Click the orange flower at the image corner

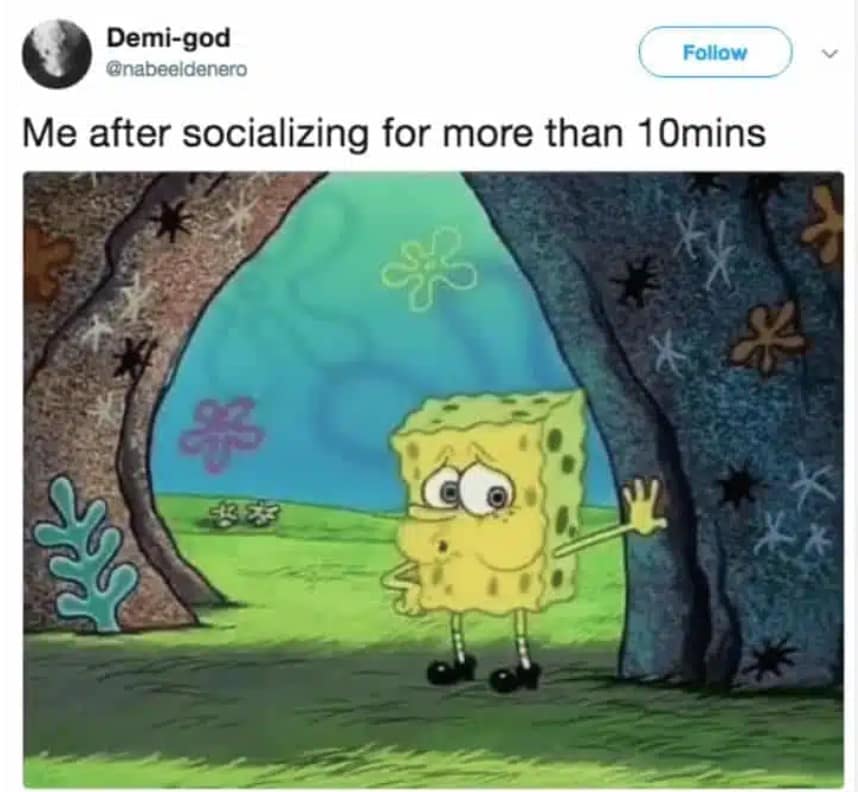[x=825, y=226]
